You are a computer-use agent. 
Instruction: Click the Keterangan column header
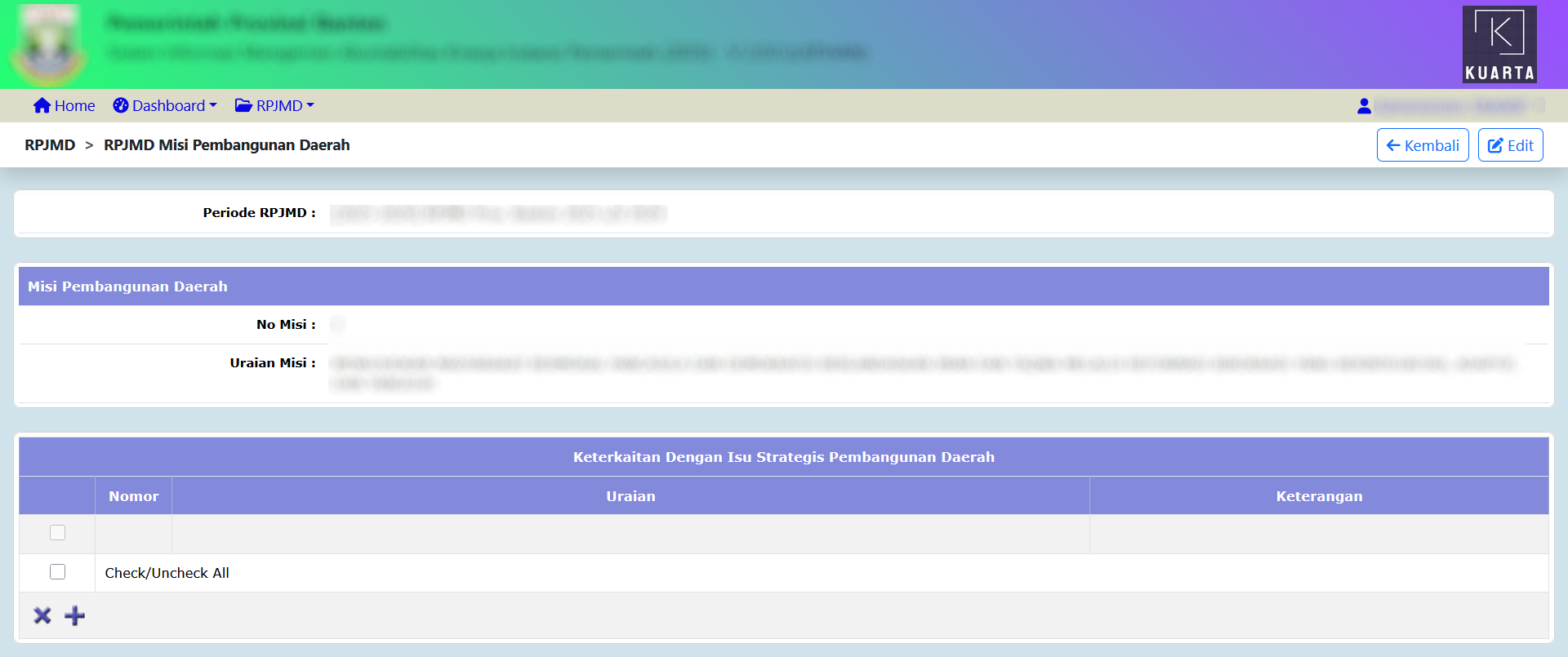coord(1319,496)
